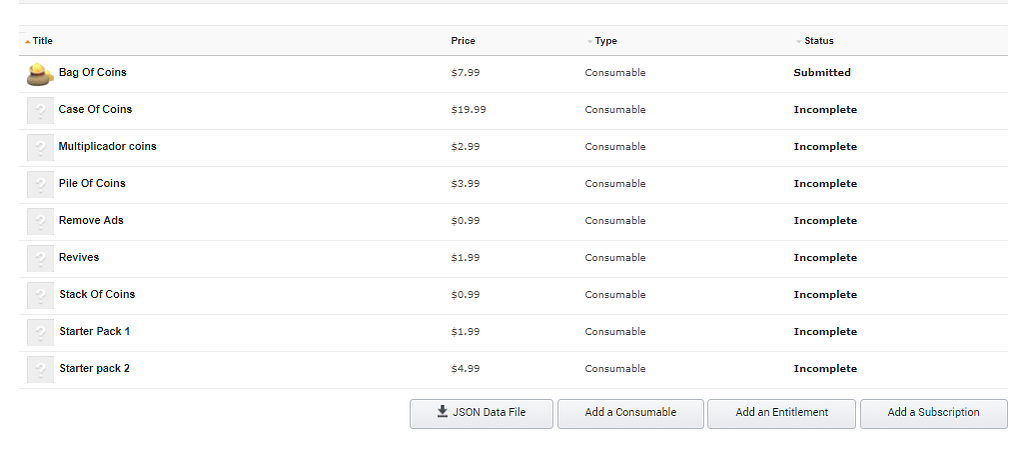The image size is (1024, 455).
Task: Open the Remove Ads item
Action: 91,221
